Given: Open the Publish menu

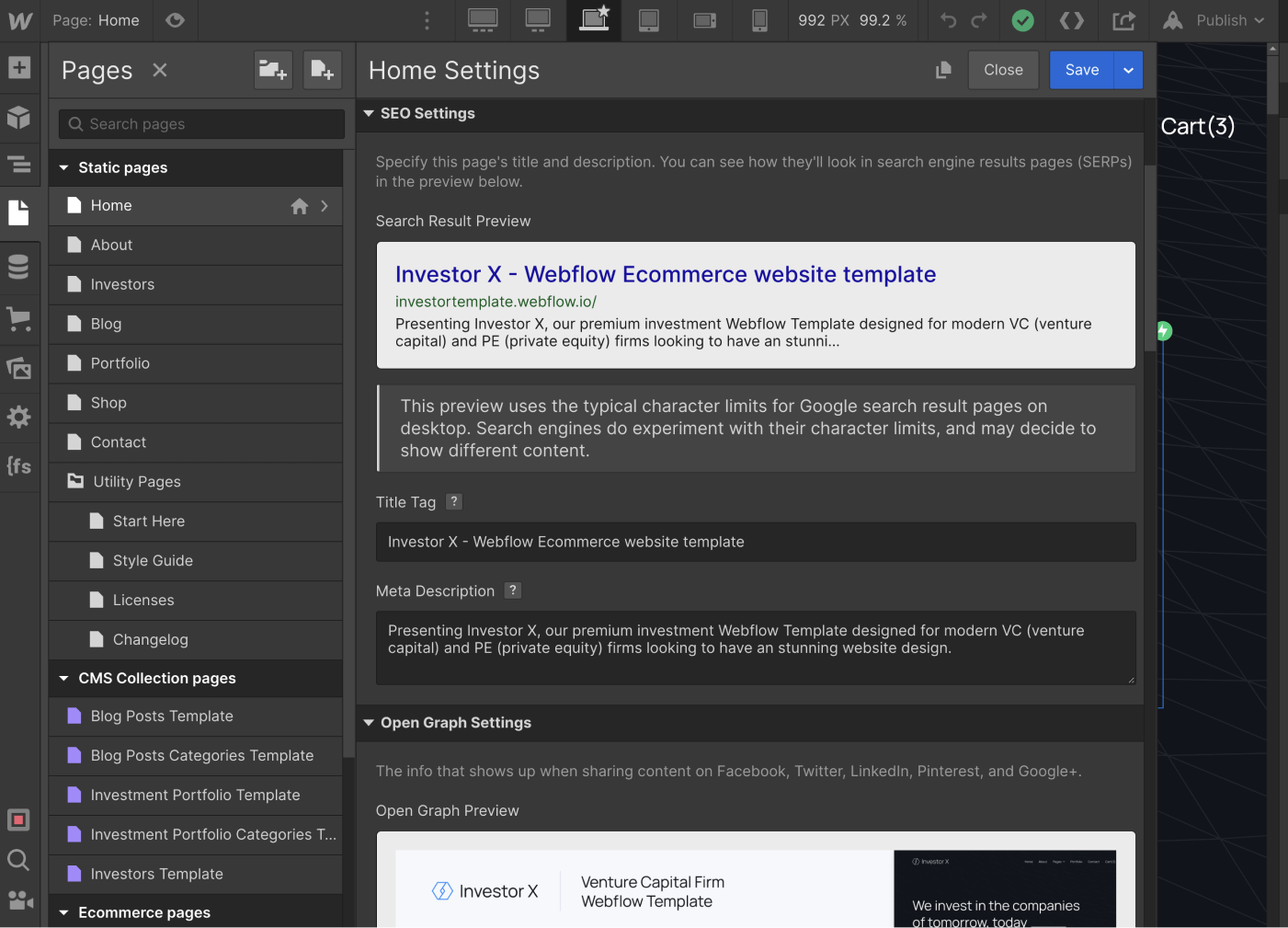Looking at the screenshot, I should [1214, 19].
